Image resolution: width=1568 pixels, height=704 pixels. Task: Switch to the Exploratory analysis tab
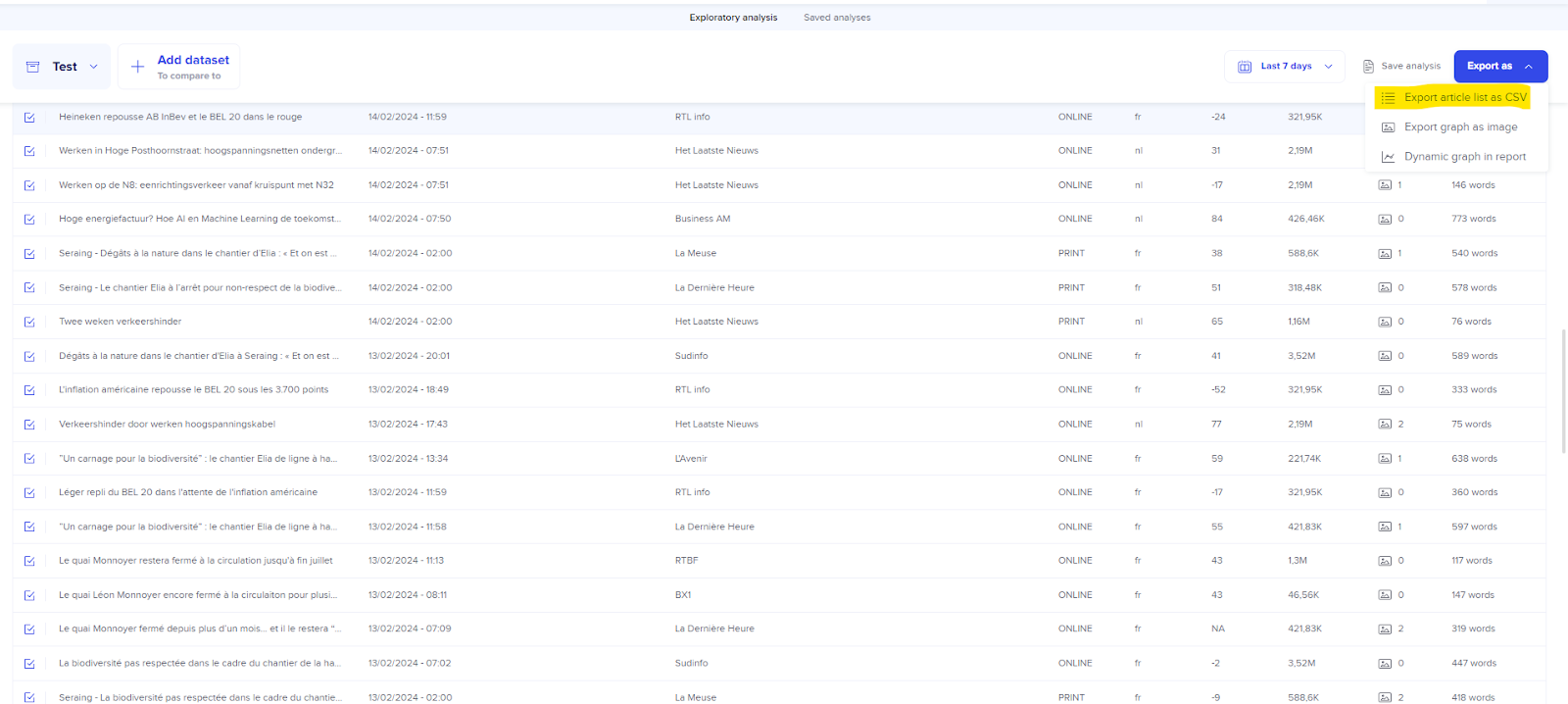point(733,18)
